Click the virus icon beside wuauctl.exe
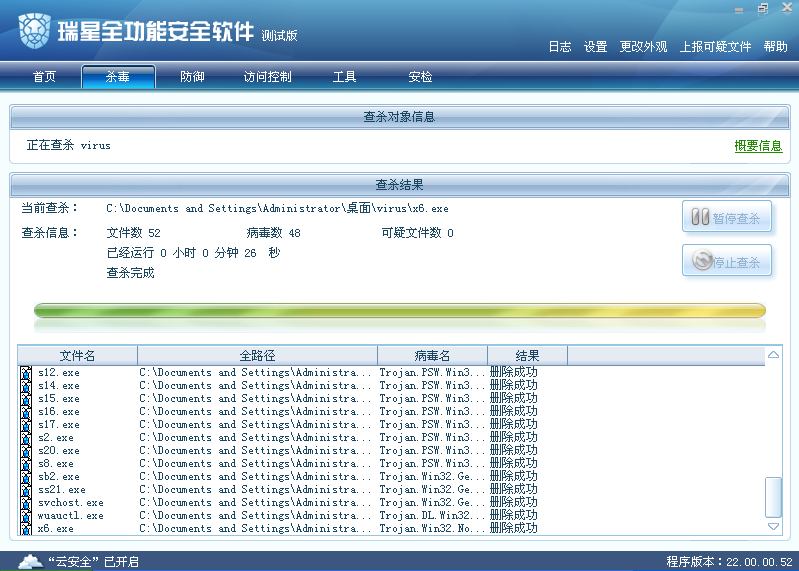This screenshot has height=571, width=799. click(x=25, y=516)
